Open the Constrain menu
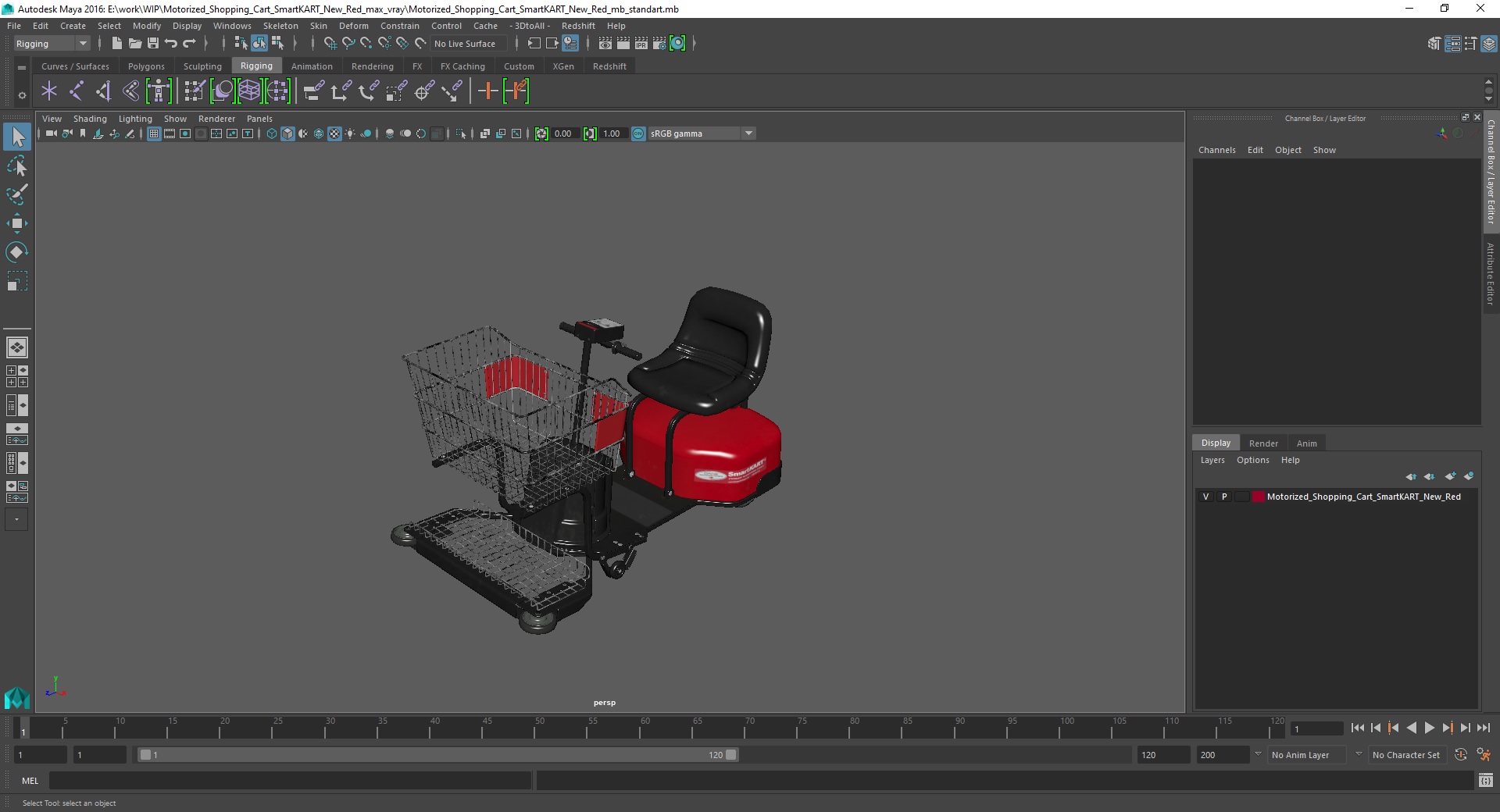Image resolution: width=1500 pixels, height=812 pixels. (x=400, y=26)
